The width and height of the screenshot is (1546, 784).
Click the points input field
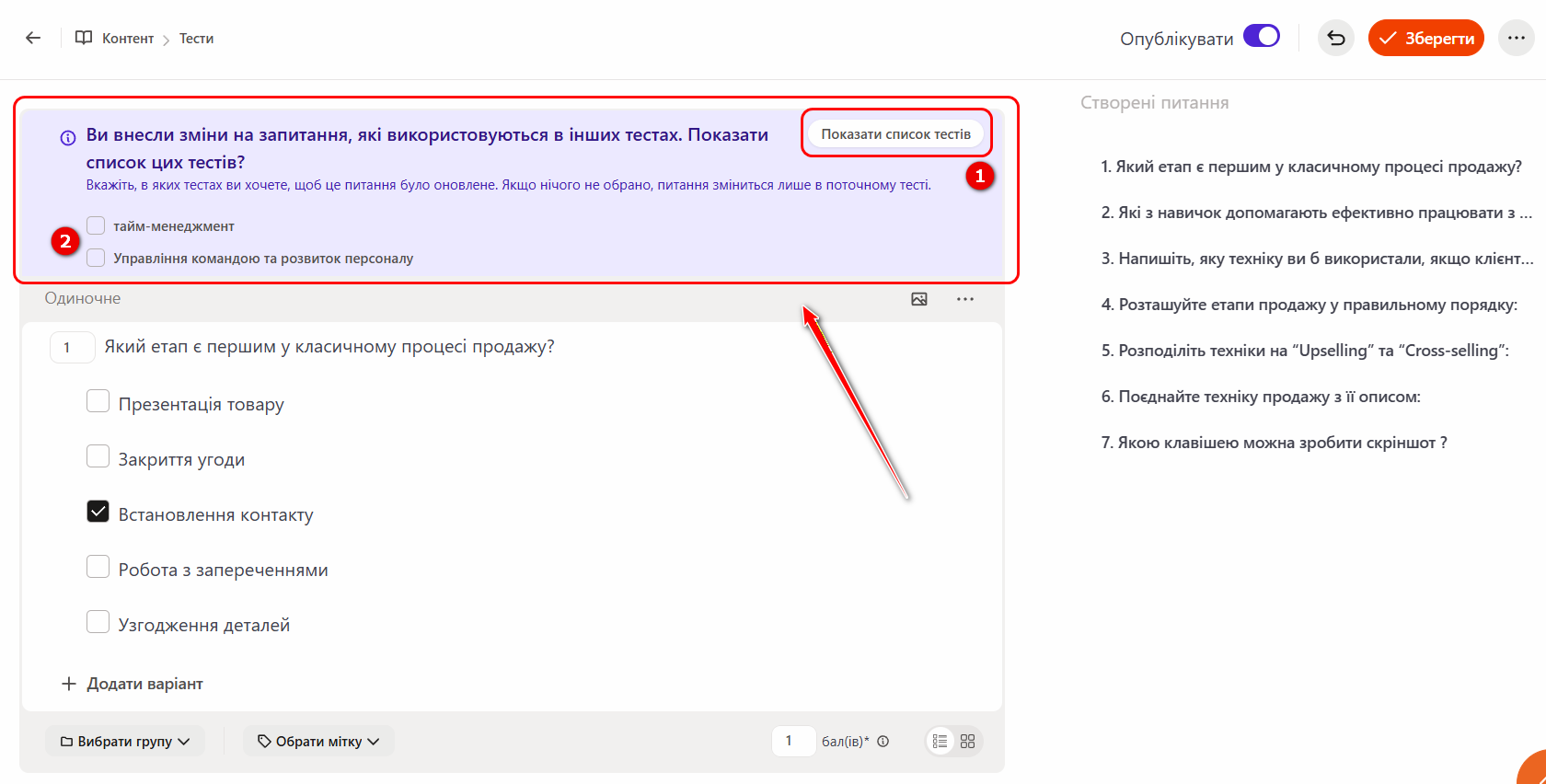tap(793, 741)
